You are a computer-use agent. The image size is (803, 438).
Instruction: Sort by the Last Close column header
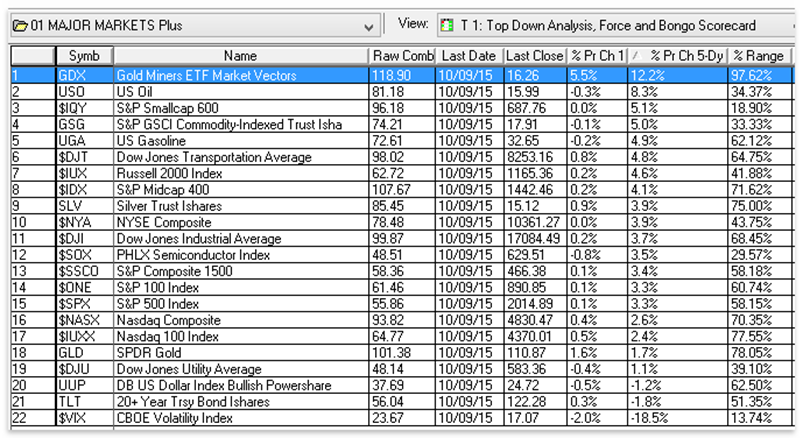coord(535,56)
